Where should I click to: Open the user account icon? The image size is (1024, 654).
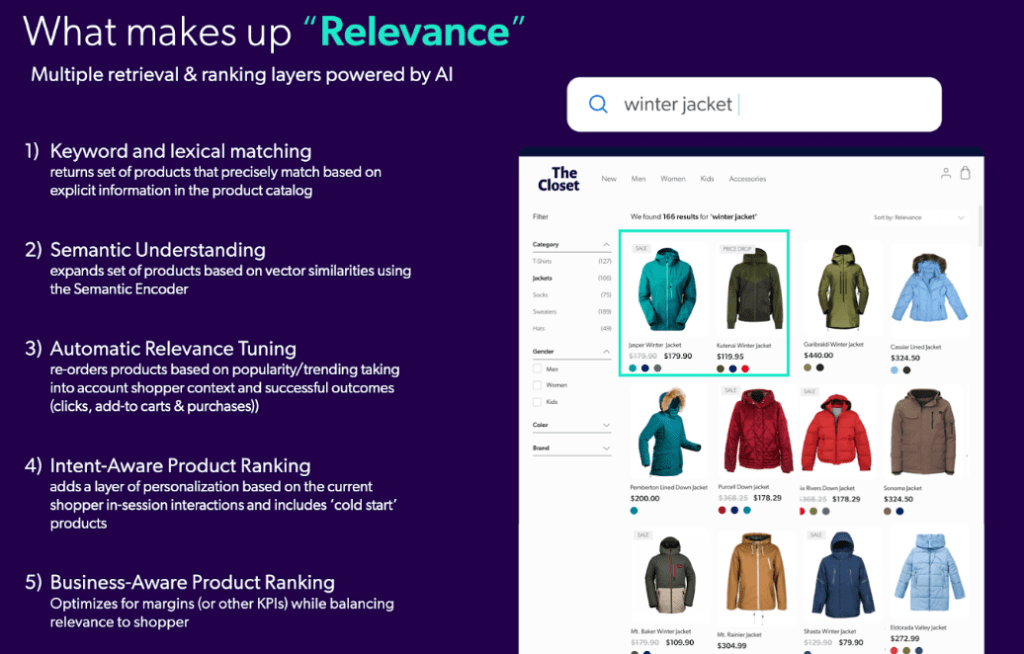point(945,174)
